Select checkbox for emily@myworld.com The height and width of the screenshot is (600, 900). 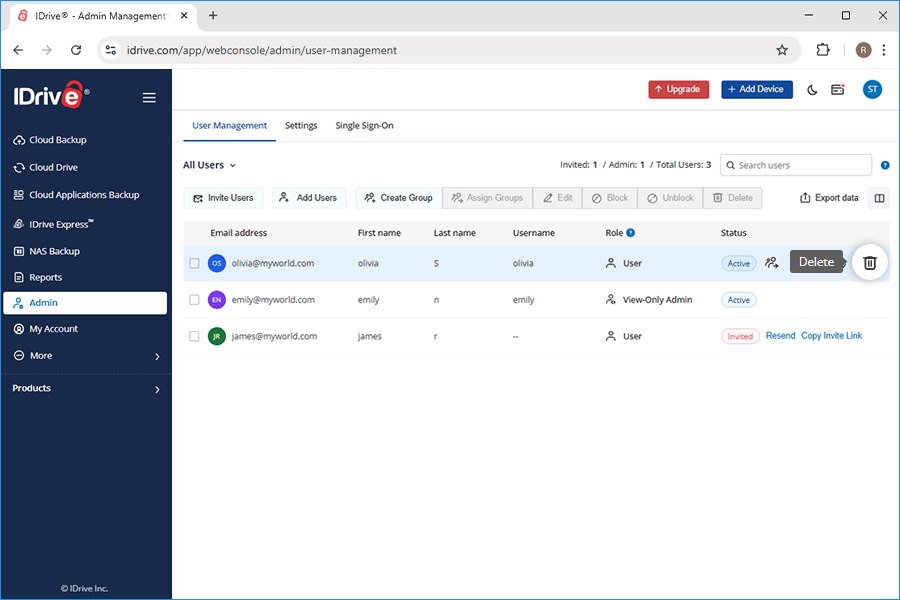(x=194, y=300)
